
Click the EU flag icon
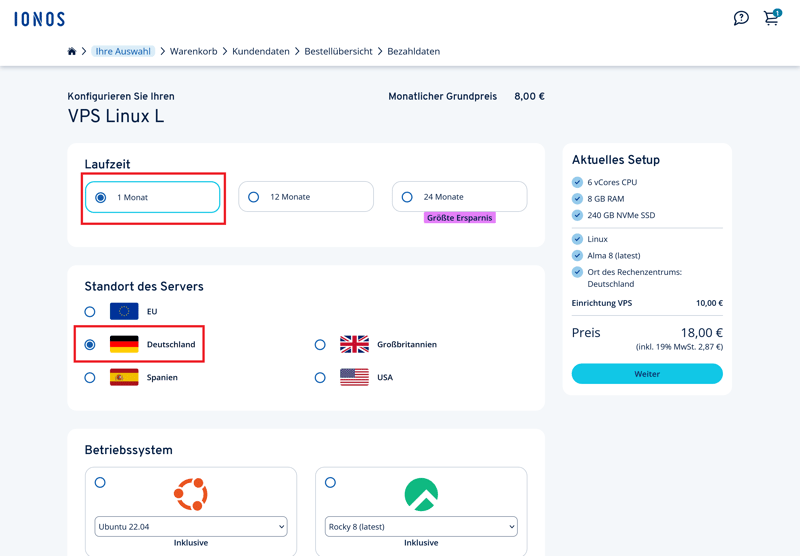[x=124, y=312]
